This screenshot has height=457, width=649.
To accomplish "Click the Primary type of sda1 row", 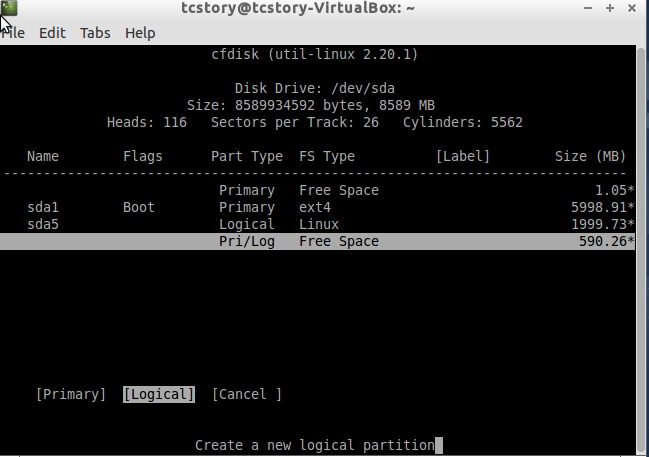I will pos(247,207).
